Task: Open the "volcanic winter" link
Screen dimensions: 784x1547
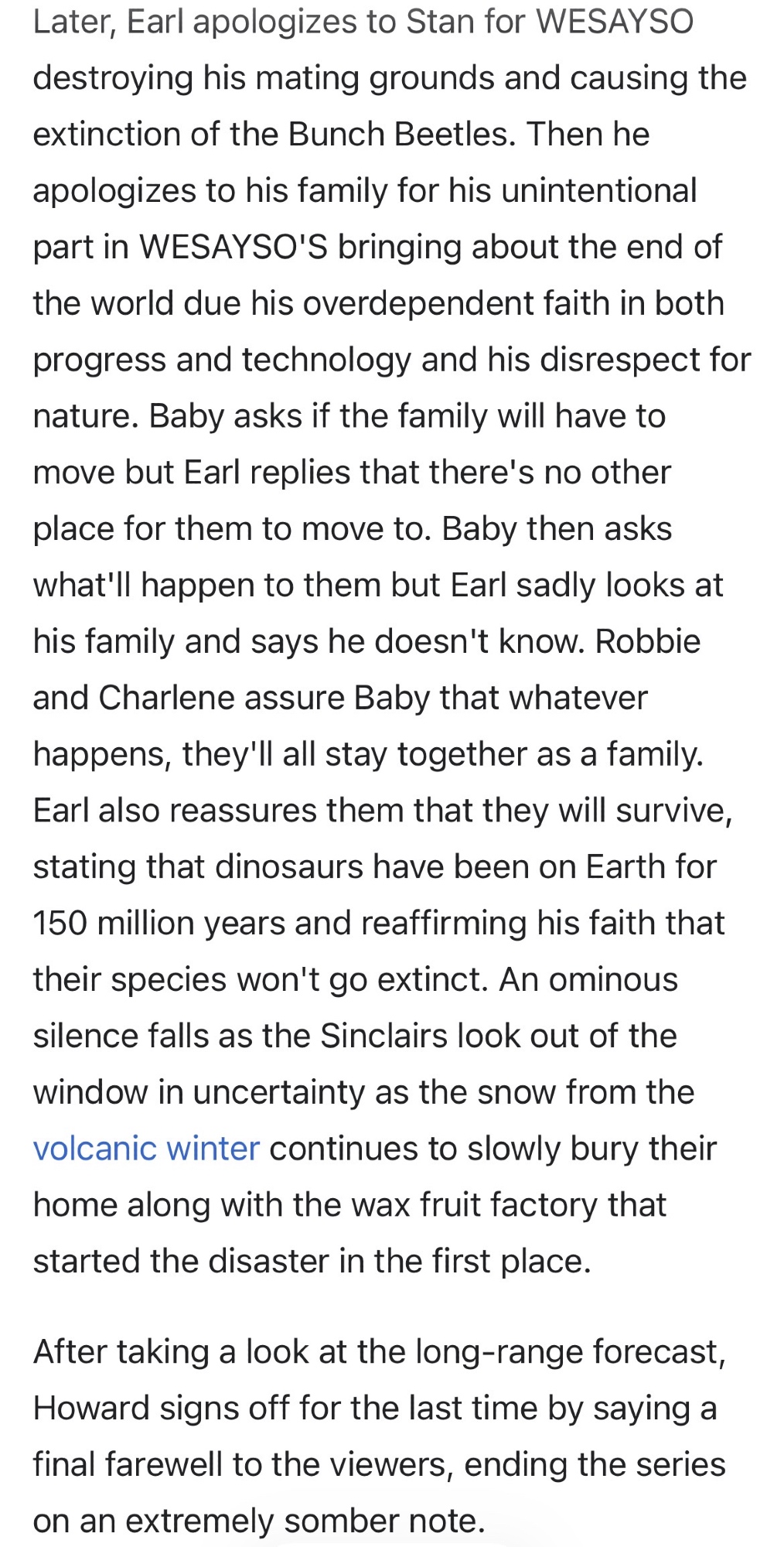Action: pos(146,1148)
